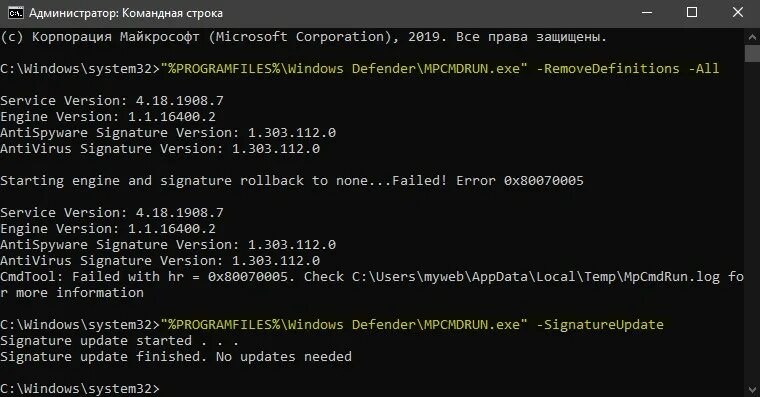Click the empty prompt on the last line
Viewport: 760px width, 397px height.
coord(80,389)
